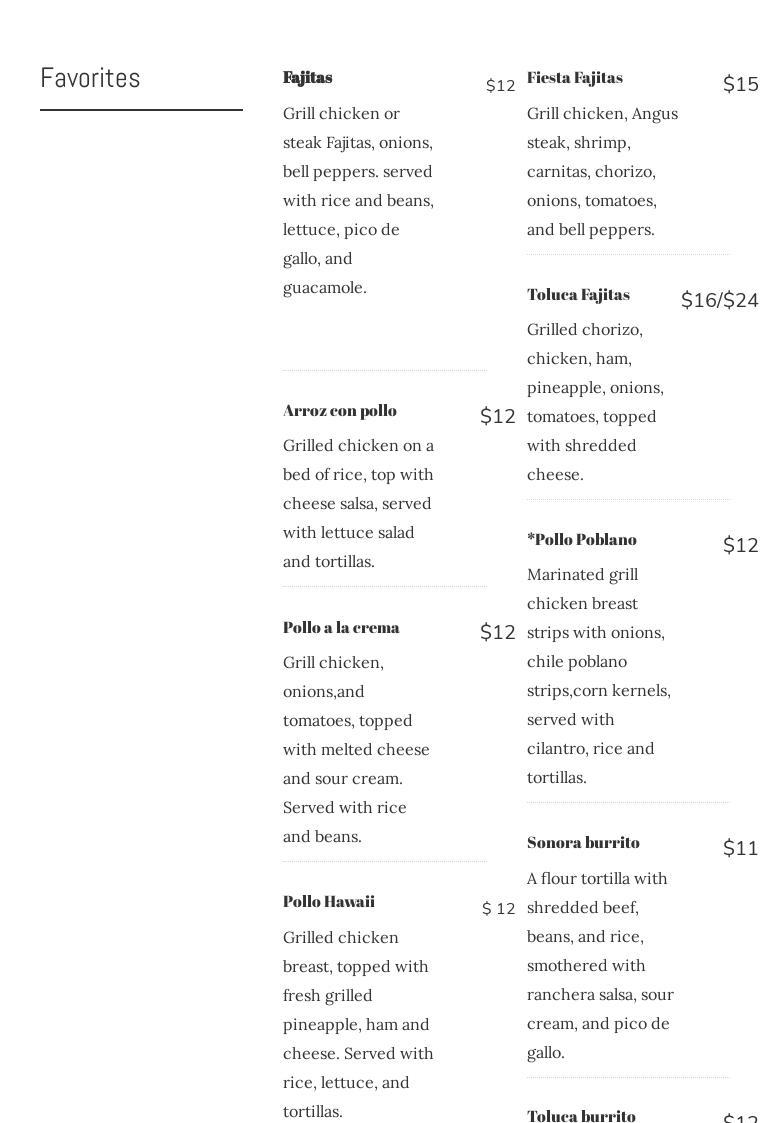Click the Pollo Hawaii price
The image size is (770, 1123).
coord(498,908)
